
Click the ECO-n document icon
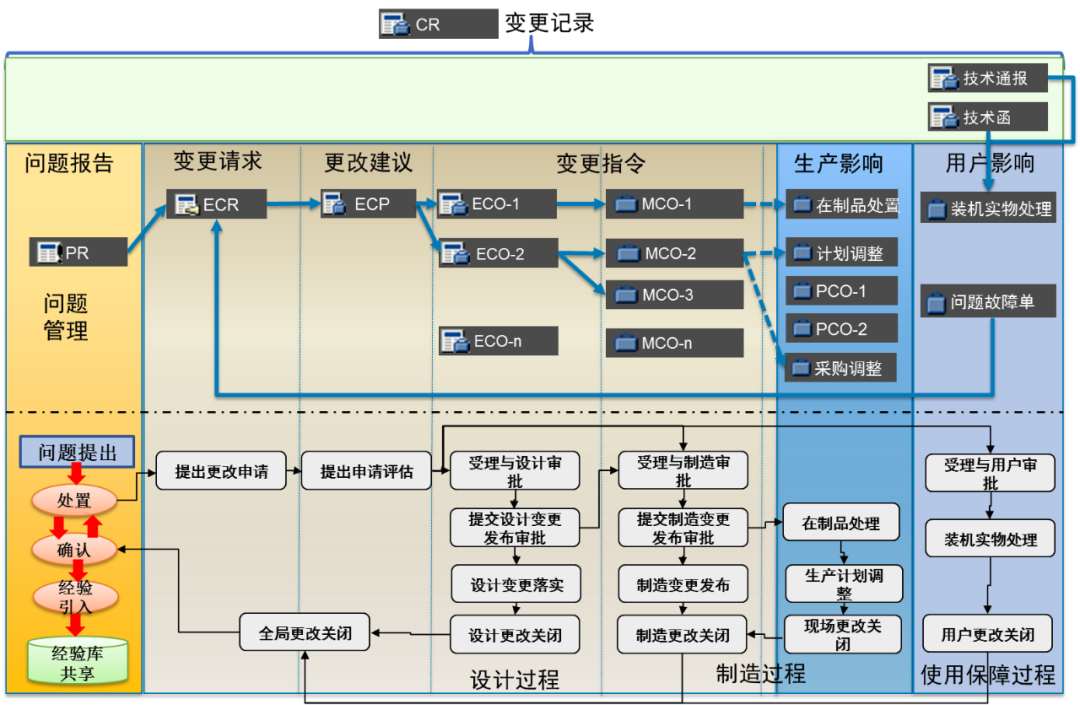pyautogui.click(x=455, y=341)
